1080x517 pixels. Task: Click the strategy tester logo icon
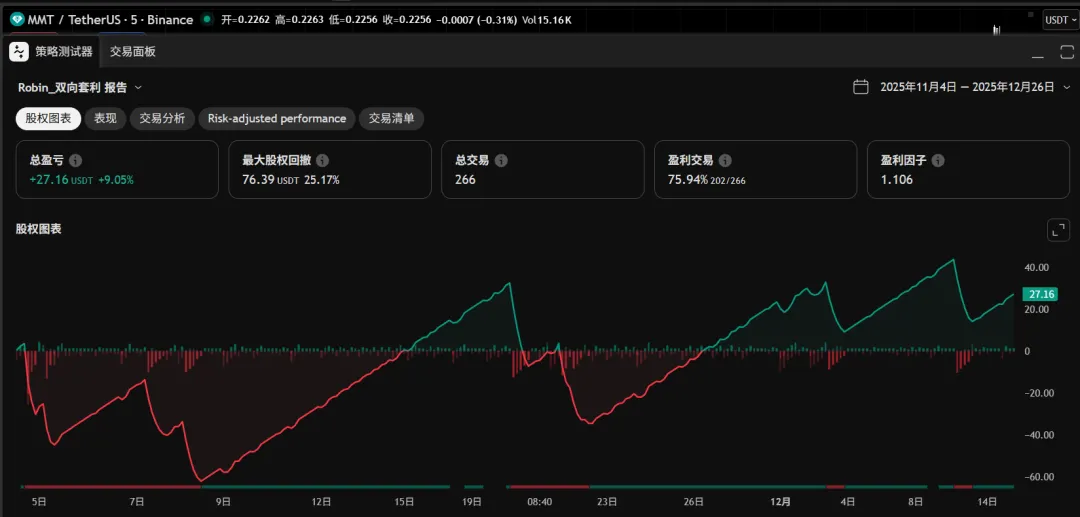coord(19,51)
